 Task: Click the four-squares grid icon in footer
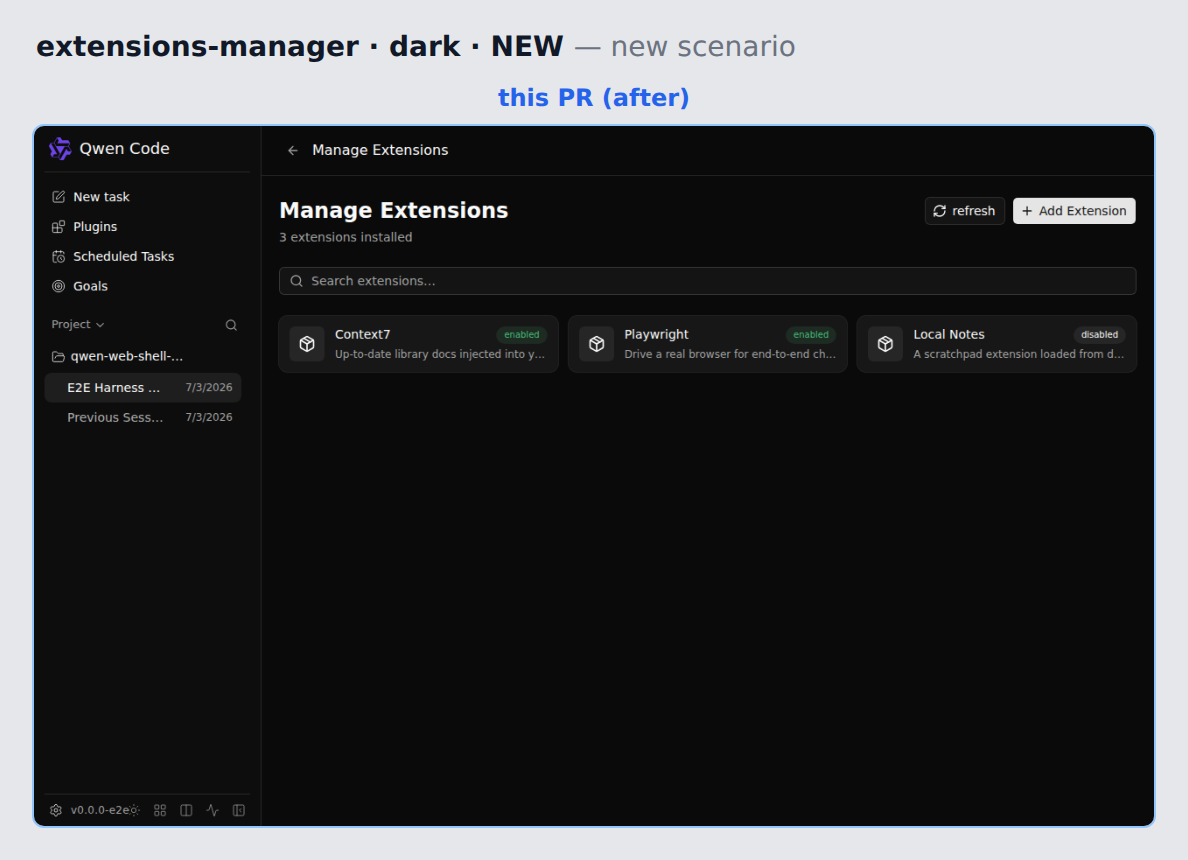[160, 810]
